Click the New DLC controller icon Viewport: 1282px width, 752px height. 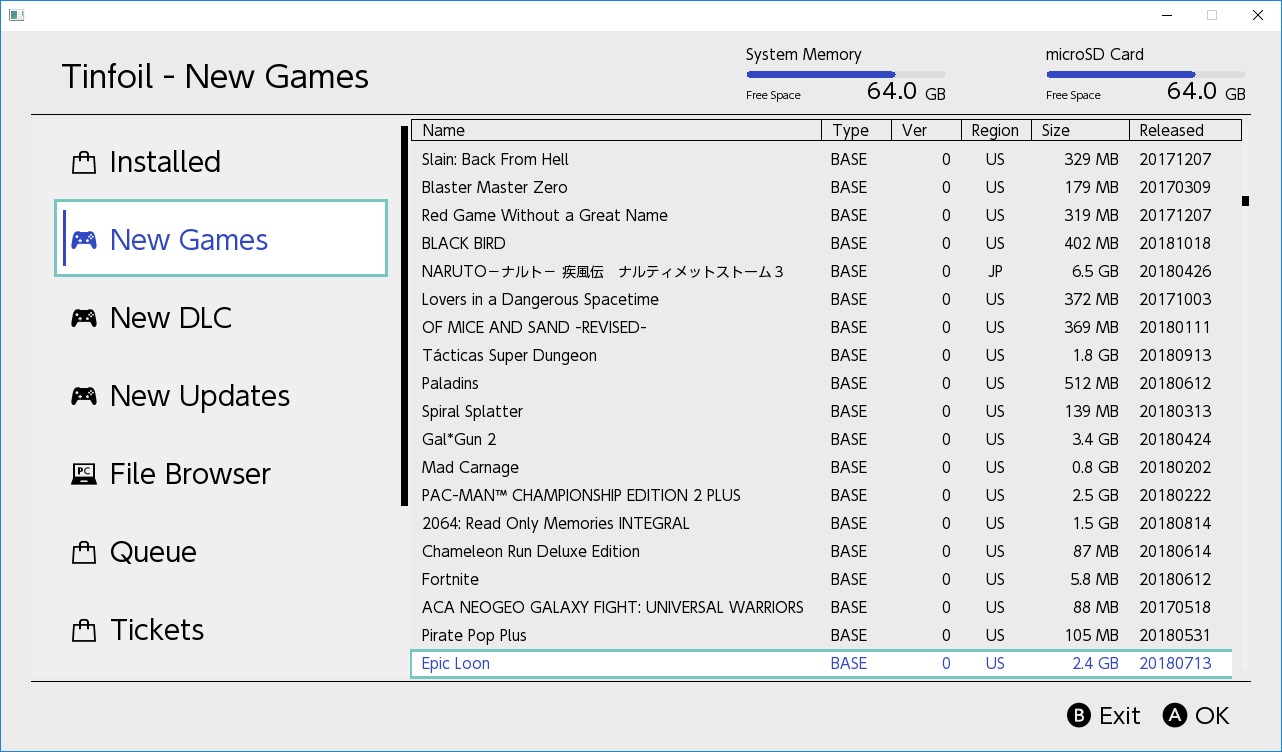click(x=84, y=318)
